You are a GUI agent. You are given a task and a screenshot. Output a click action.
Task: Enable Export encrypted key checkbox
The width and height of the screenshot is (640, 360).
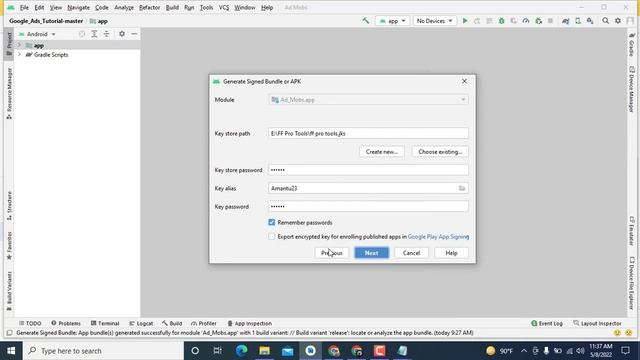[272, 236]
